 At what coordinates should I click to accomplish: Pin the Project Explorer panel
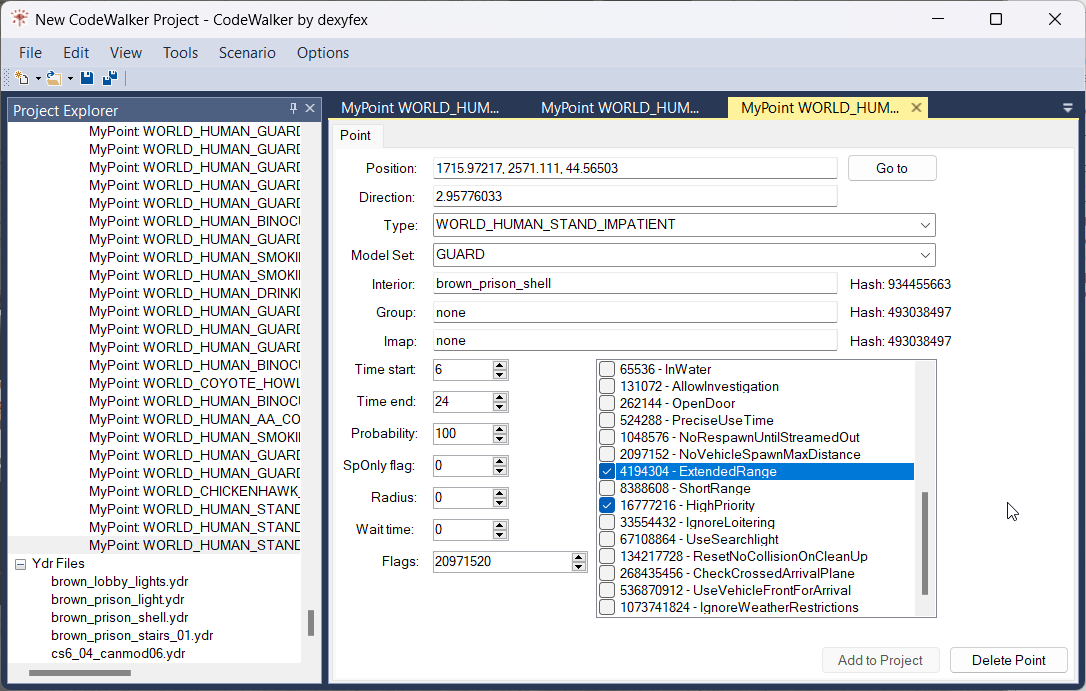click(x=293, y=109)
